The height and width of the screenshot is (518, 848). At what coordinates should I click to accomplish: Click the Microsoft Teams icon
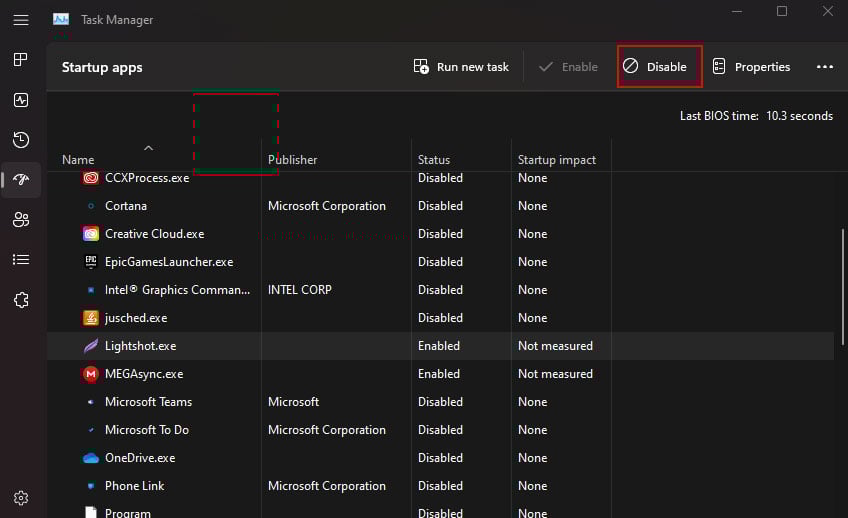(x=91, y=402)
